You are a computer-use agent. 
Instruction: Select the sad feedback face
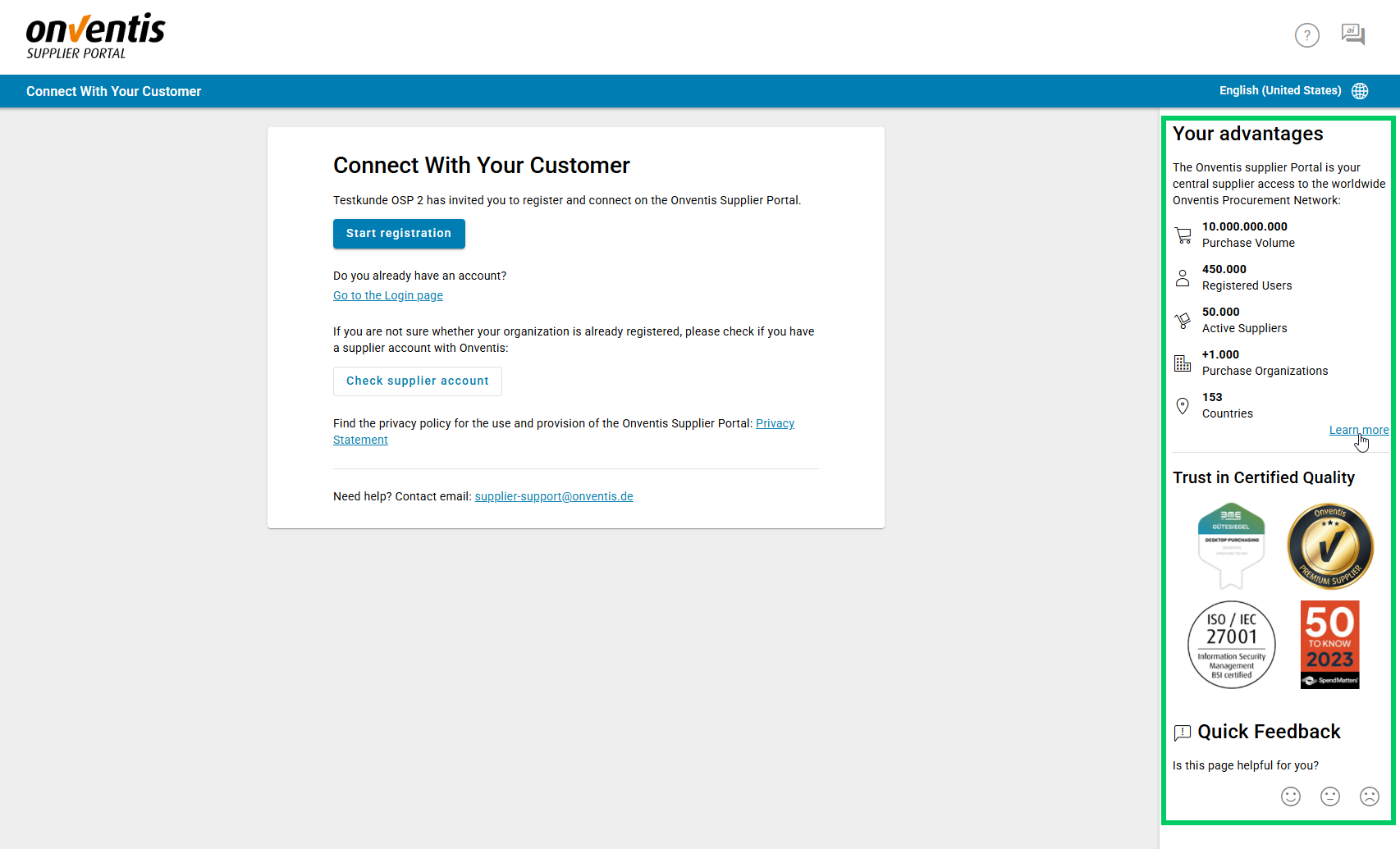click(x=1370, y=797)
